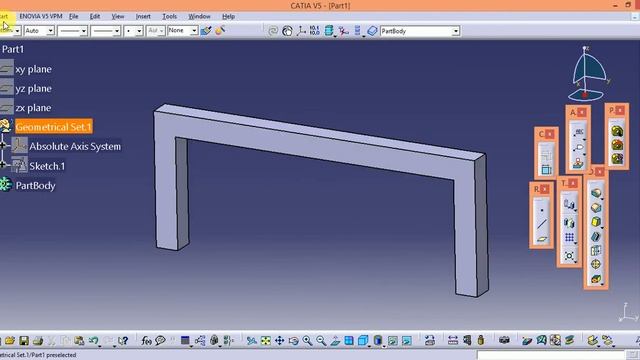Open the Formula f(x) tool
640x360 pixels.
(x=146, y=340)
